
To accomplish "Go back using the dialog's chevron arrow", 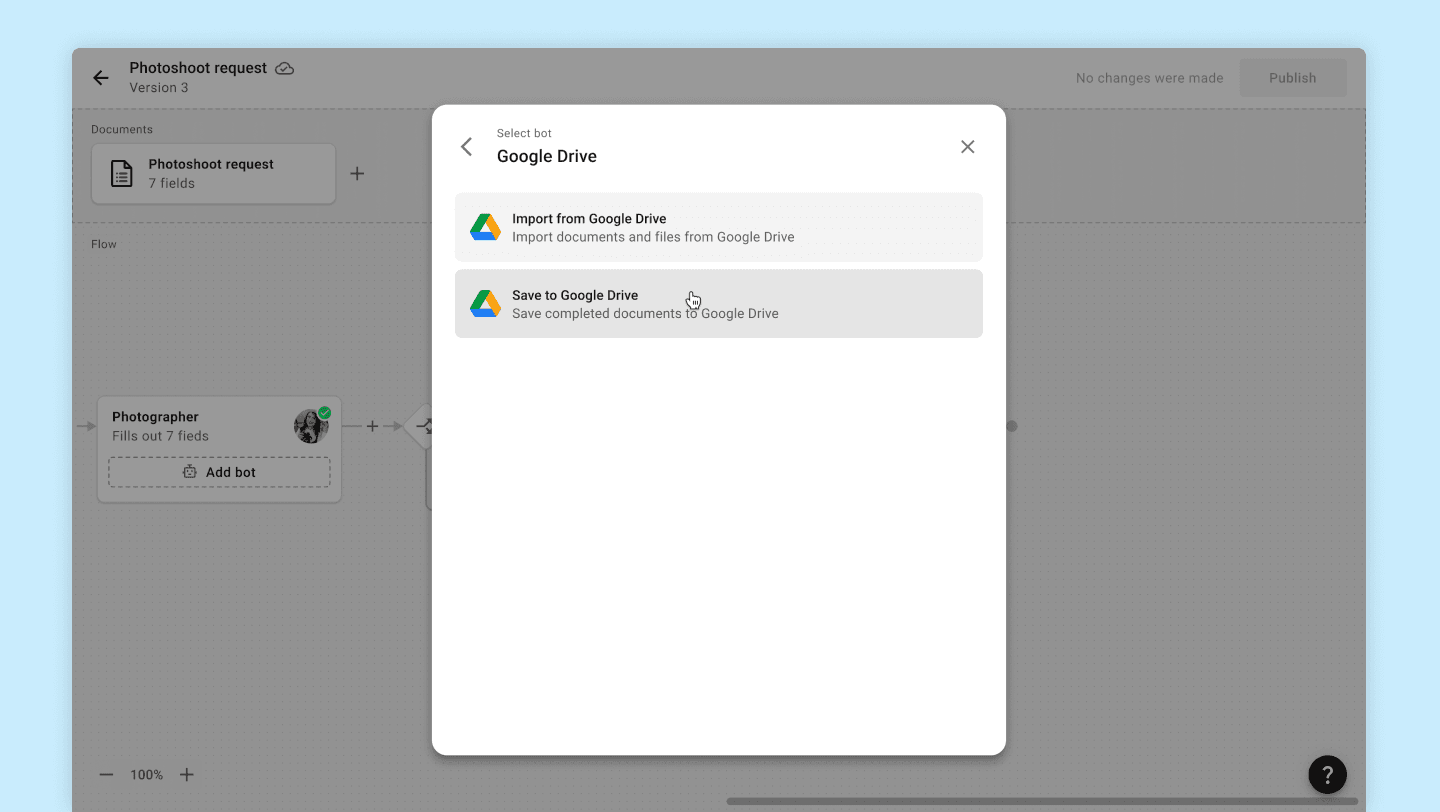I will pos(466,147).
